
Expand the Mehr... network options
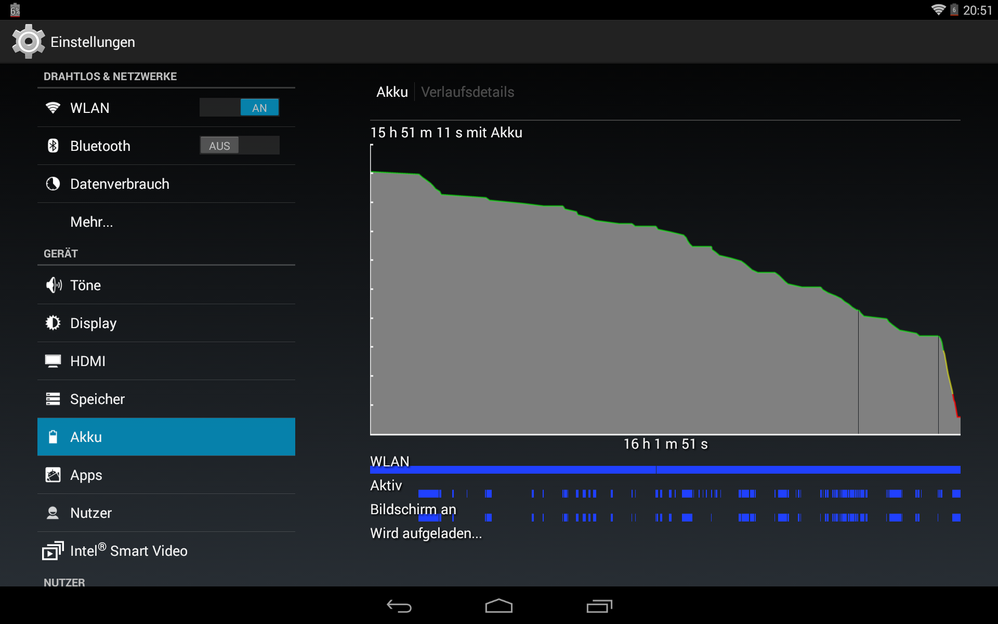(91, 222)
